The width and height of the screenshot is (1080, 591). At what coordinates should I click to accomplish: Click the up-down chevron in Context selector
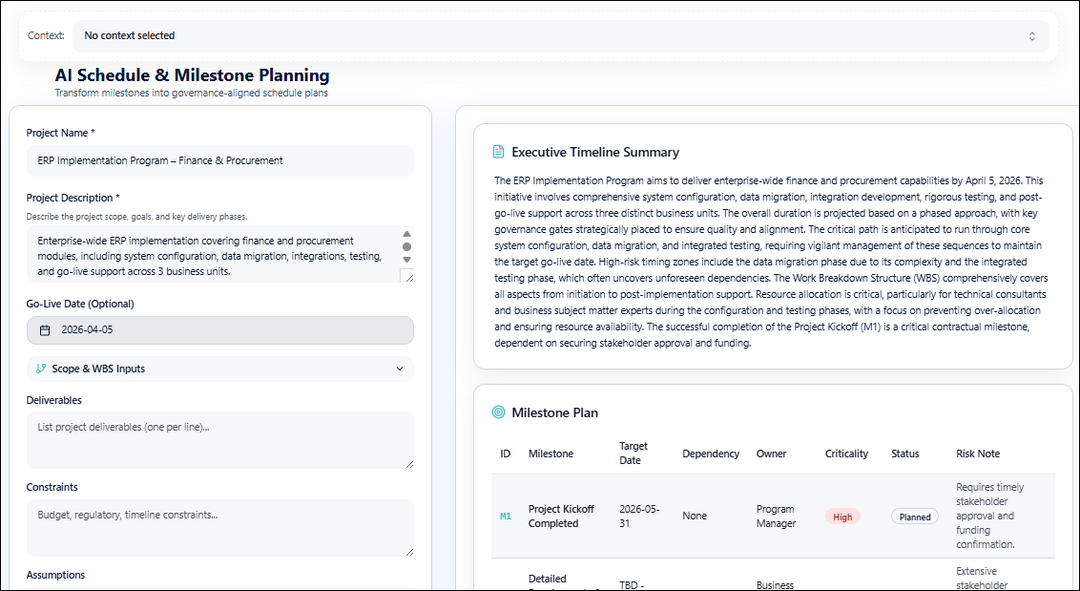1032,36
